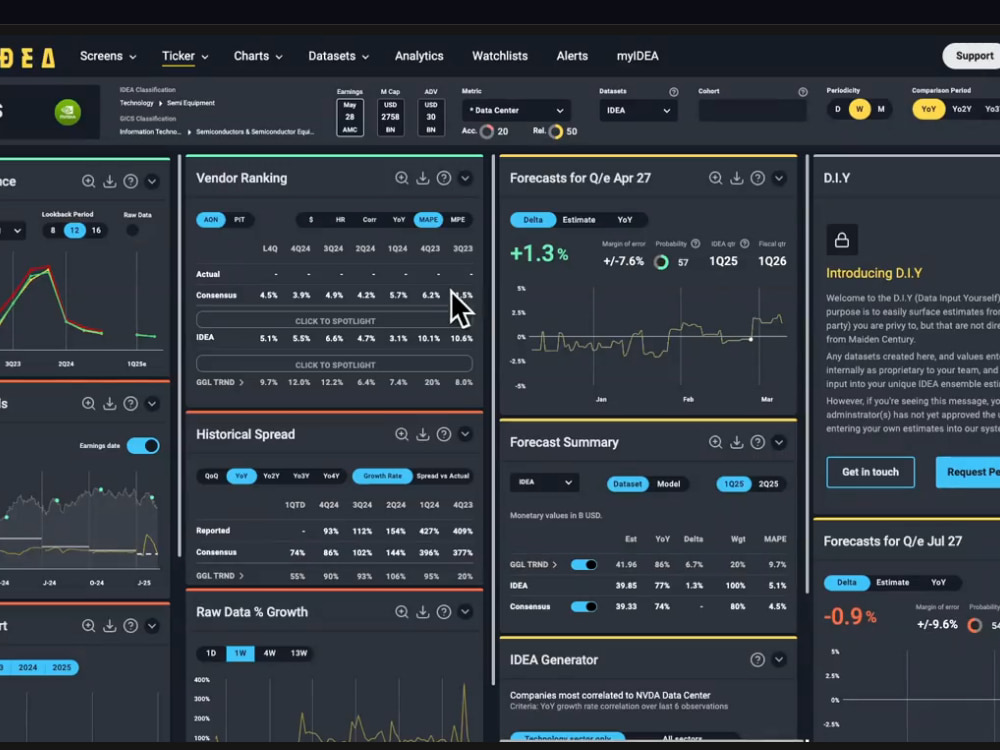Select weekly periodicity W
The image size is (1000, 750).
click(x=860, y=109)
